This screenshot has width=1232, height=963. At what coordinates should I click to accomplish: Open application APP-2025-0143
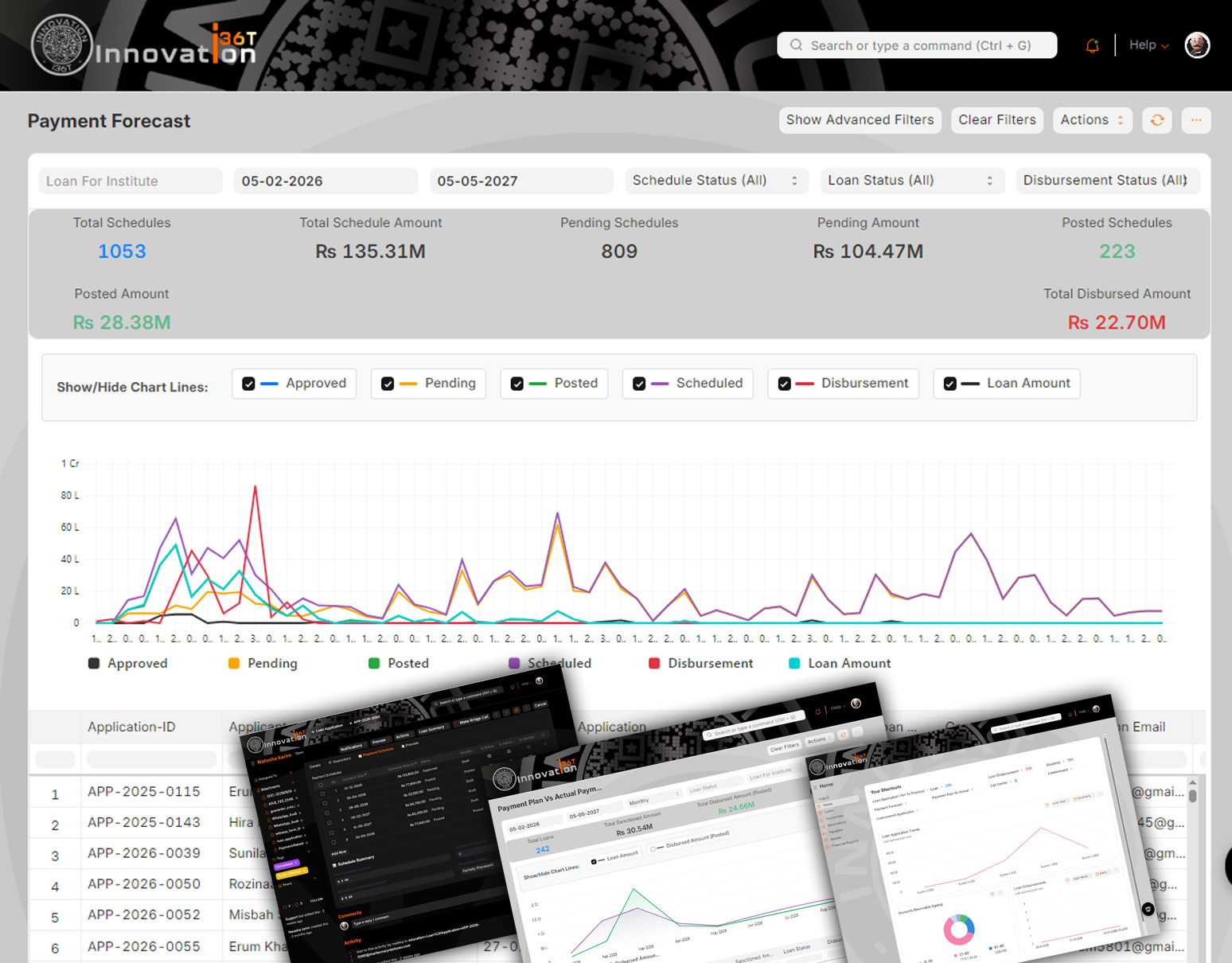tap(144, 822)
